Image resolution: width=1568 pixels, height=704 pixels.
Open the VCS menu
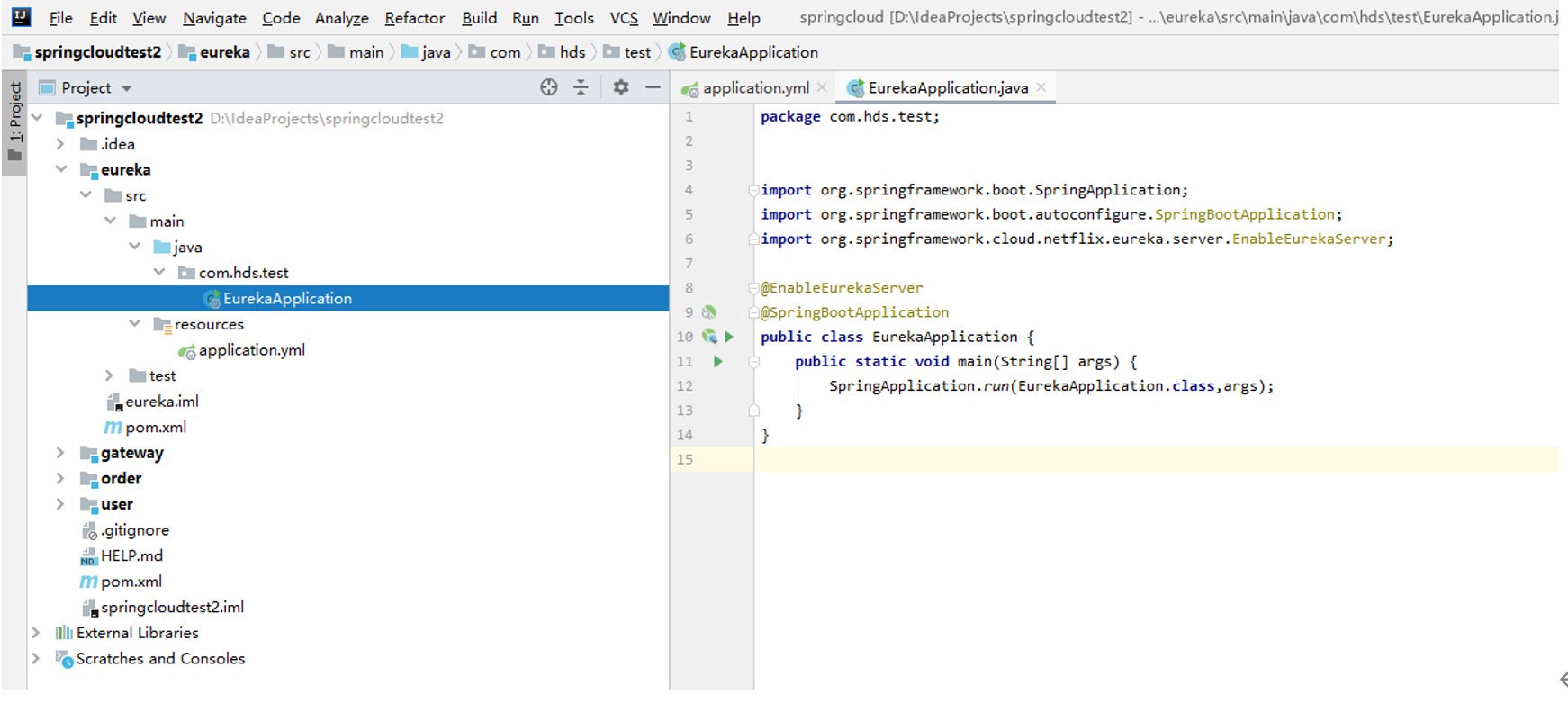coord(624,18)
